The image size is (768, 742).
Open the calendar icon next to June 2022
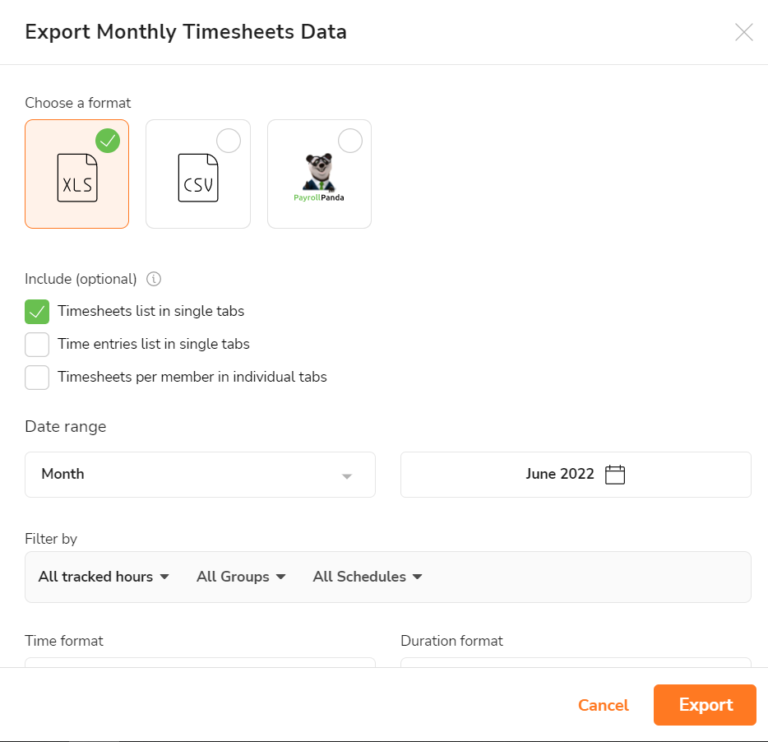[615, 475]
